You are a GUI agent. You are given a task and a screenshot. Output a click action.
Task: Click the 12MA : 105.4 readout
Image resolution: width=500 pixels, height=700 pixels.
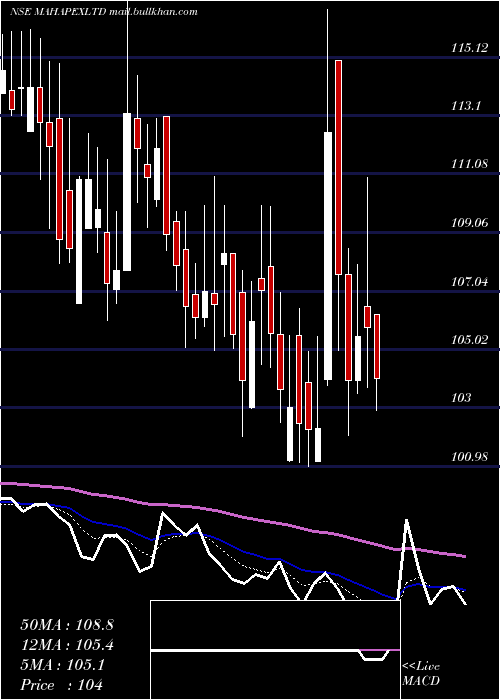click(67, 645)
